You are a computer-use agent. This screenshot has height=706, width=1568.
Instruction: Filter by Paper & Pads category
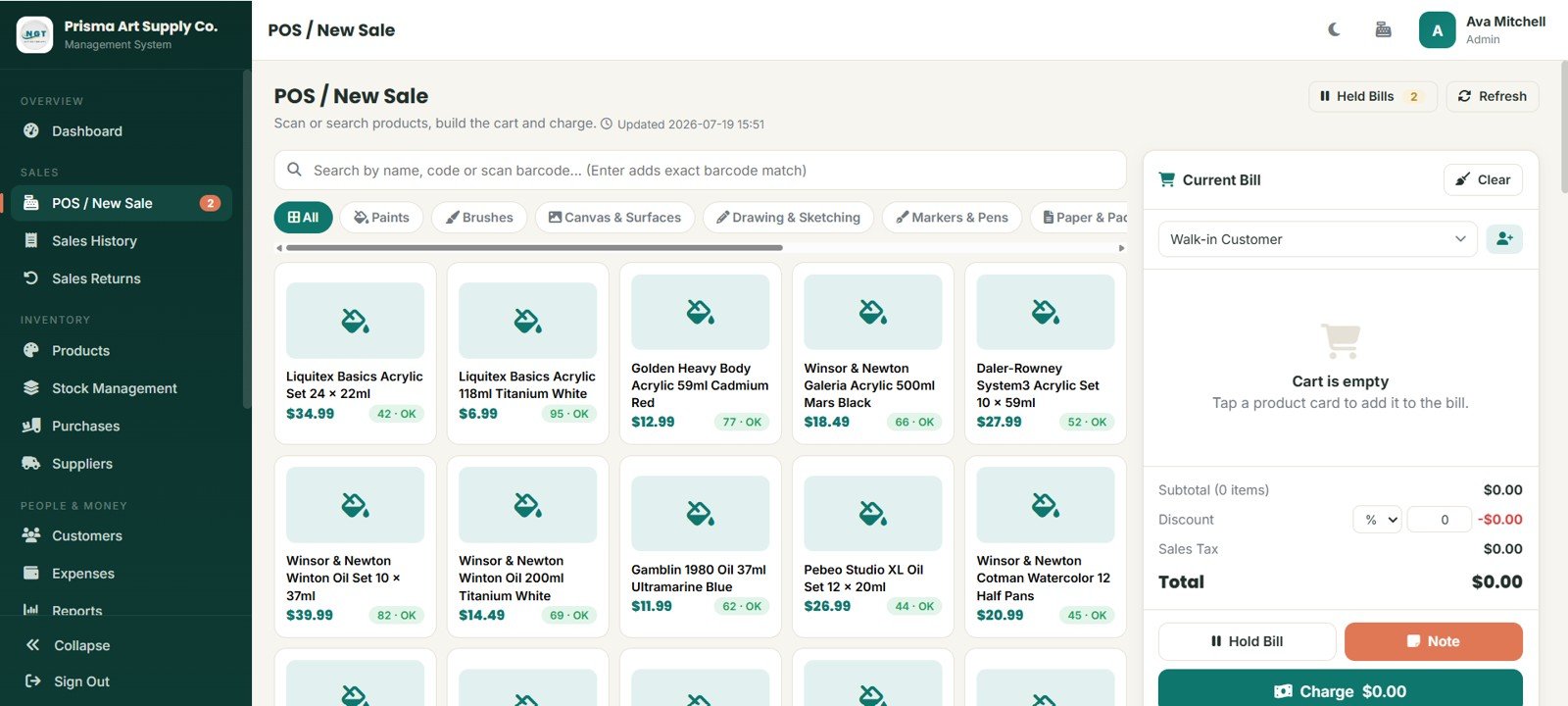pos(1079,218)
